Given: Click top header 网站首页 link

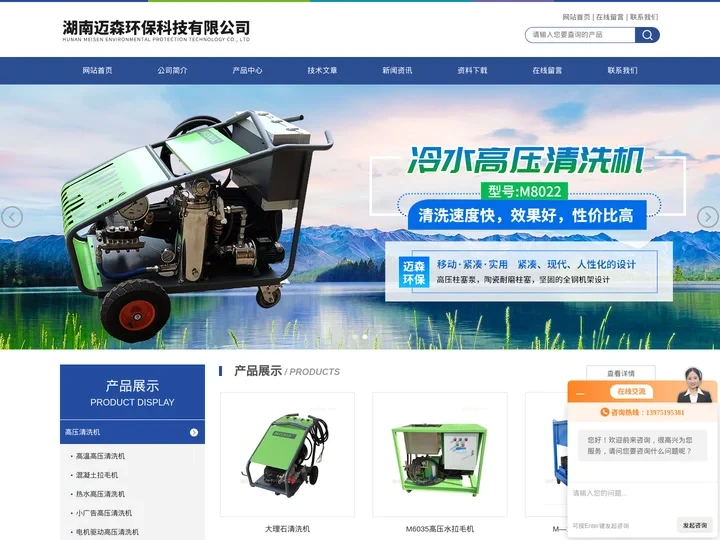Looking at the screenshot, I should (x=576, y=17).
